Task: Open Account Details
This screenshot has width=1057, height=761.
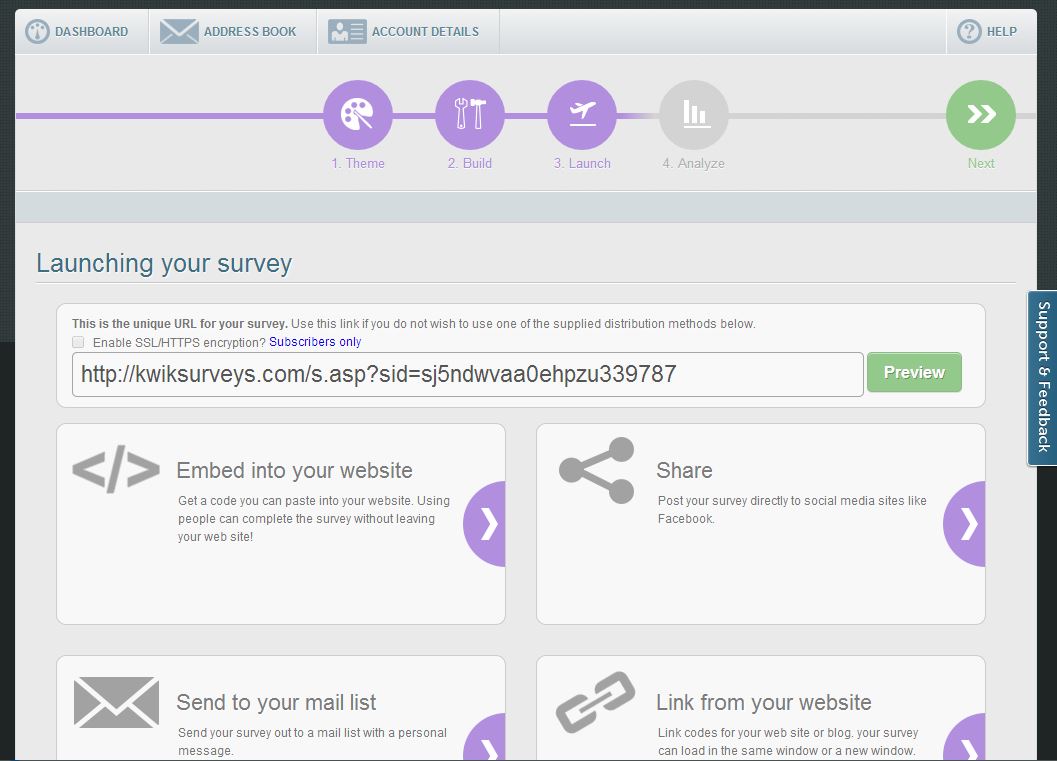Action: click(x=404, y=32)
